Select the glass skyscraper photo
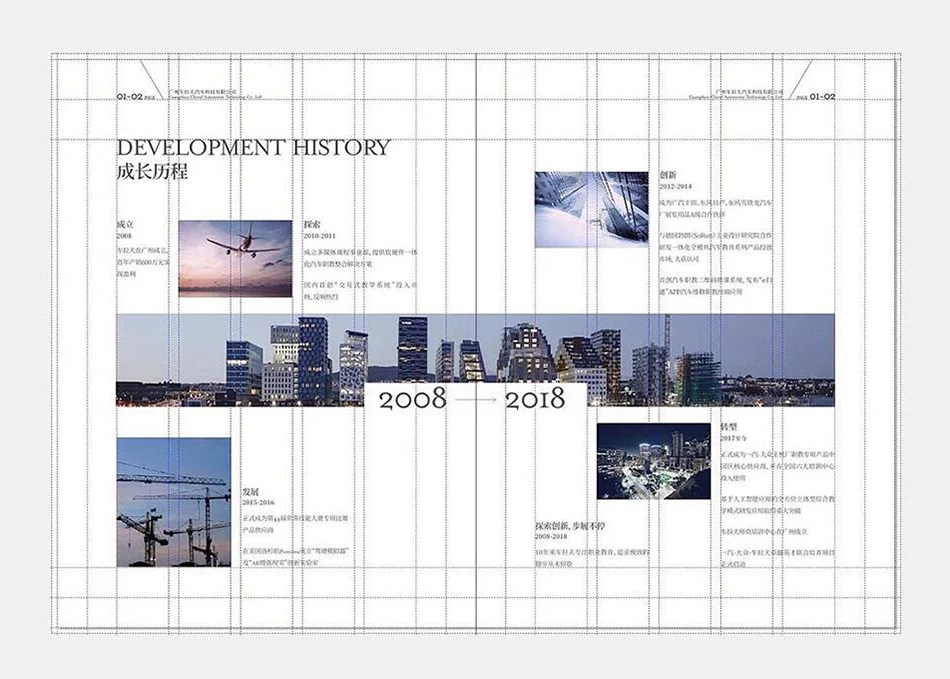Screen dimensions: 950x679 tap(591, 209)
